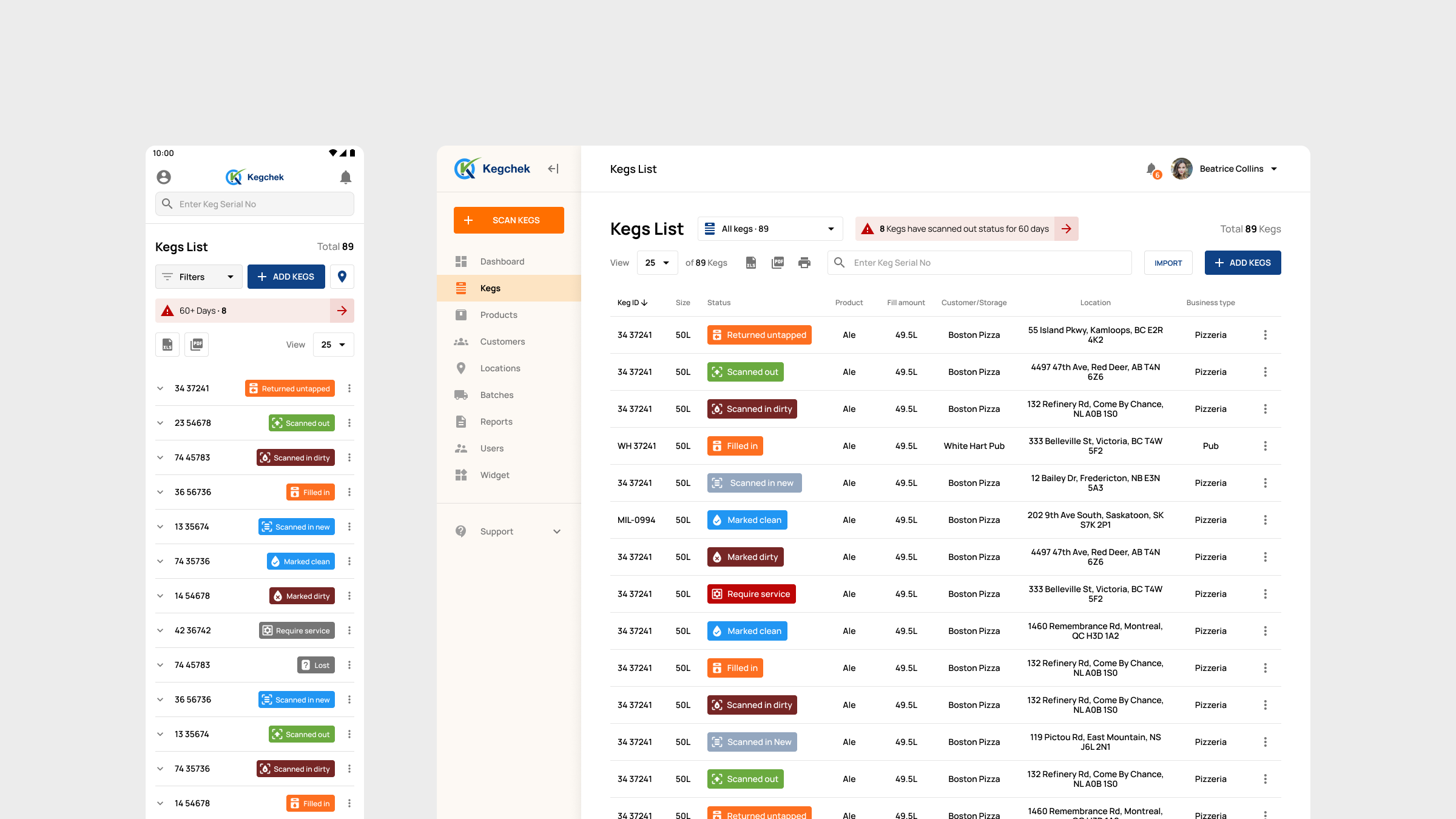Open the 60-day scanned out warning arrow
The height and width of the screenshot is (819, 1456).
coord(1066,229)
